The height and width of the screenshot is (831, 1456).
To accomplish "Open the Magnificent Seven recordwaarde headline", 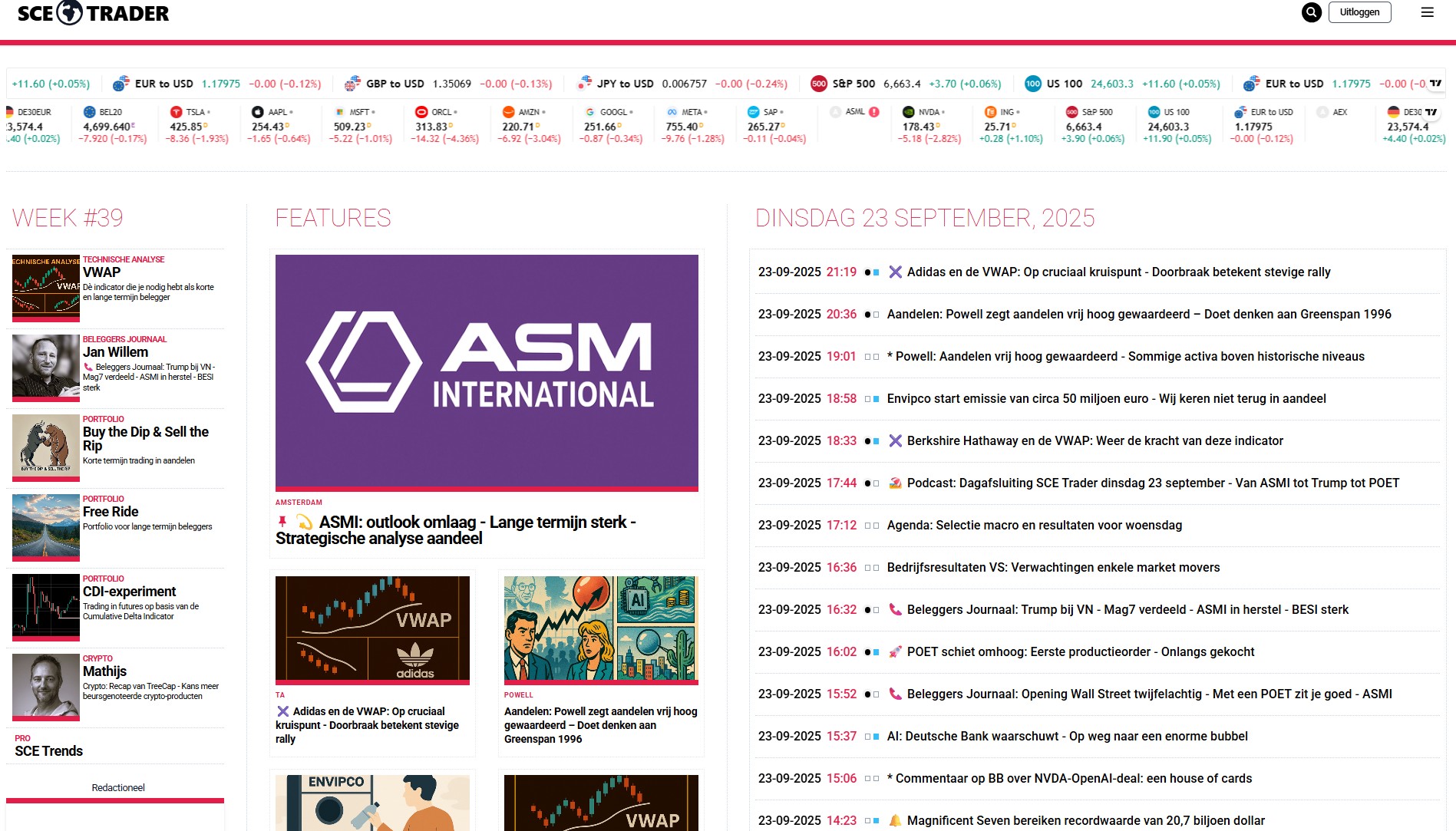I will pos(1086,820).
